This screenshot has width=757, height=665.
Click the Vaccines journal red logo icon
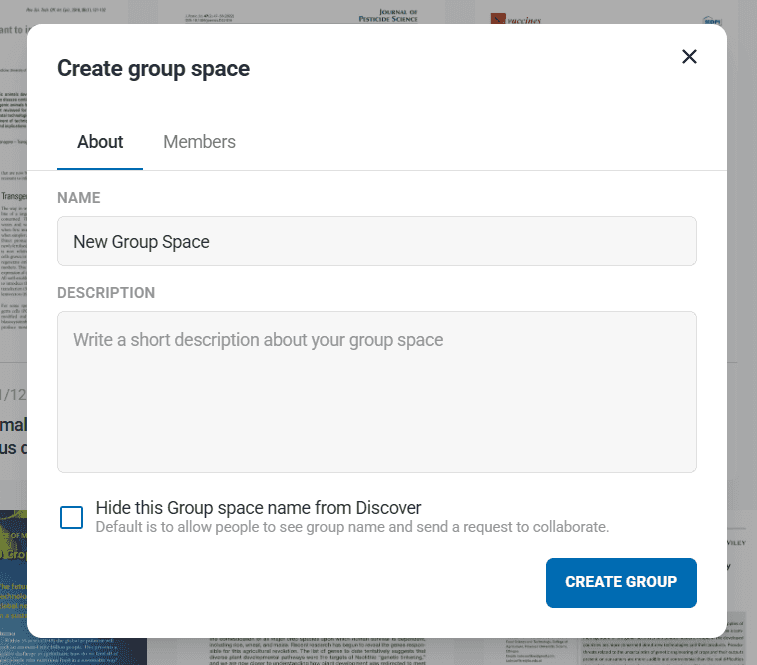[497, 18]
